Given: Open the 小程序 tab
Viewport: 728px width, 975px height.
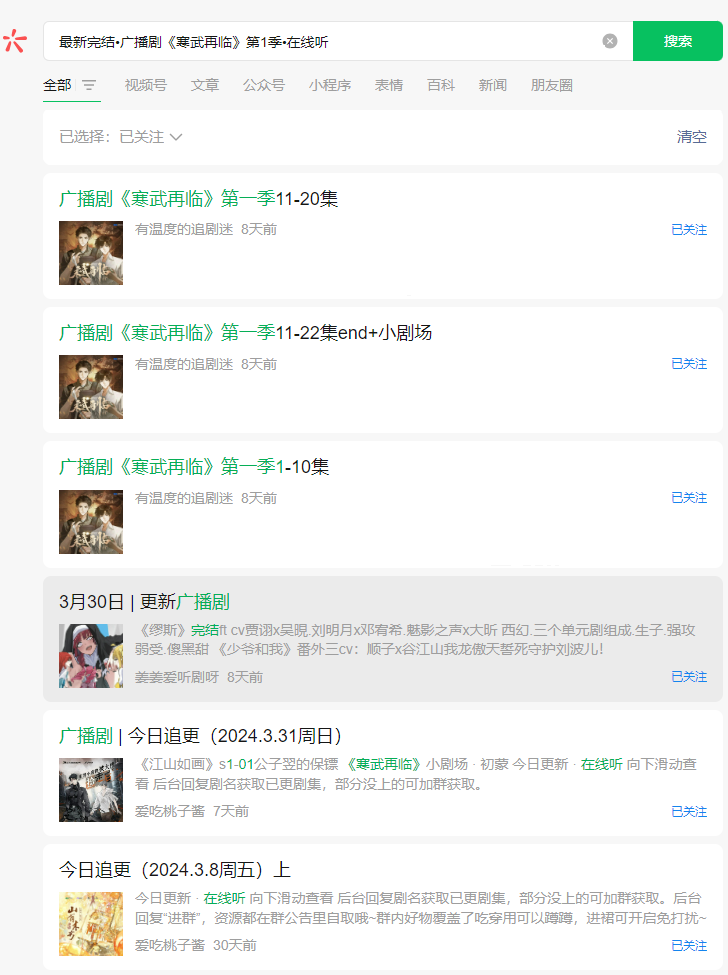Looking at the screenshot, I should pos(329,85).
